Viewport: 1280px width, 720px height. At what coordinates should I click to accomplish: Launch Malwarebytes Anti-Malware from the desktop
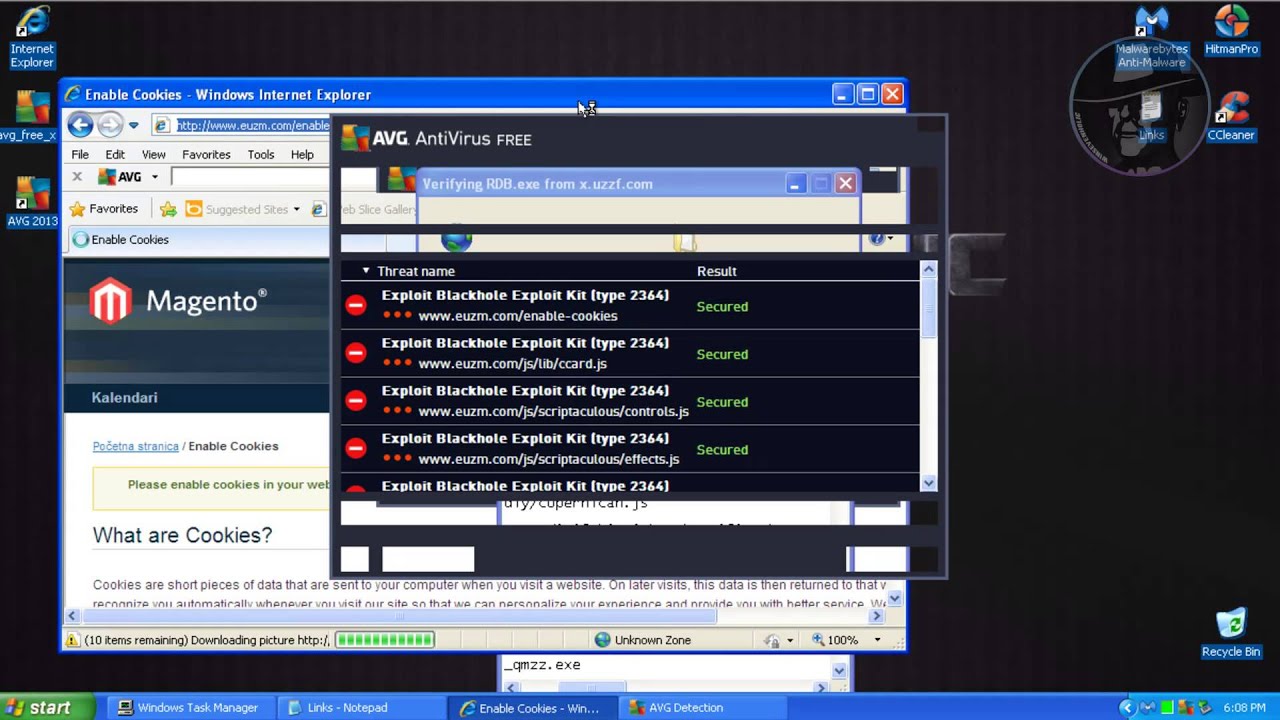pos(1152,37)
